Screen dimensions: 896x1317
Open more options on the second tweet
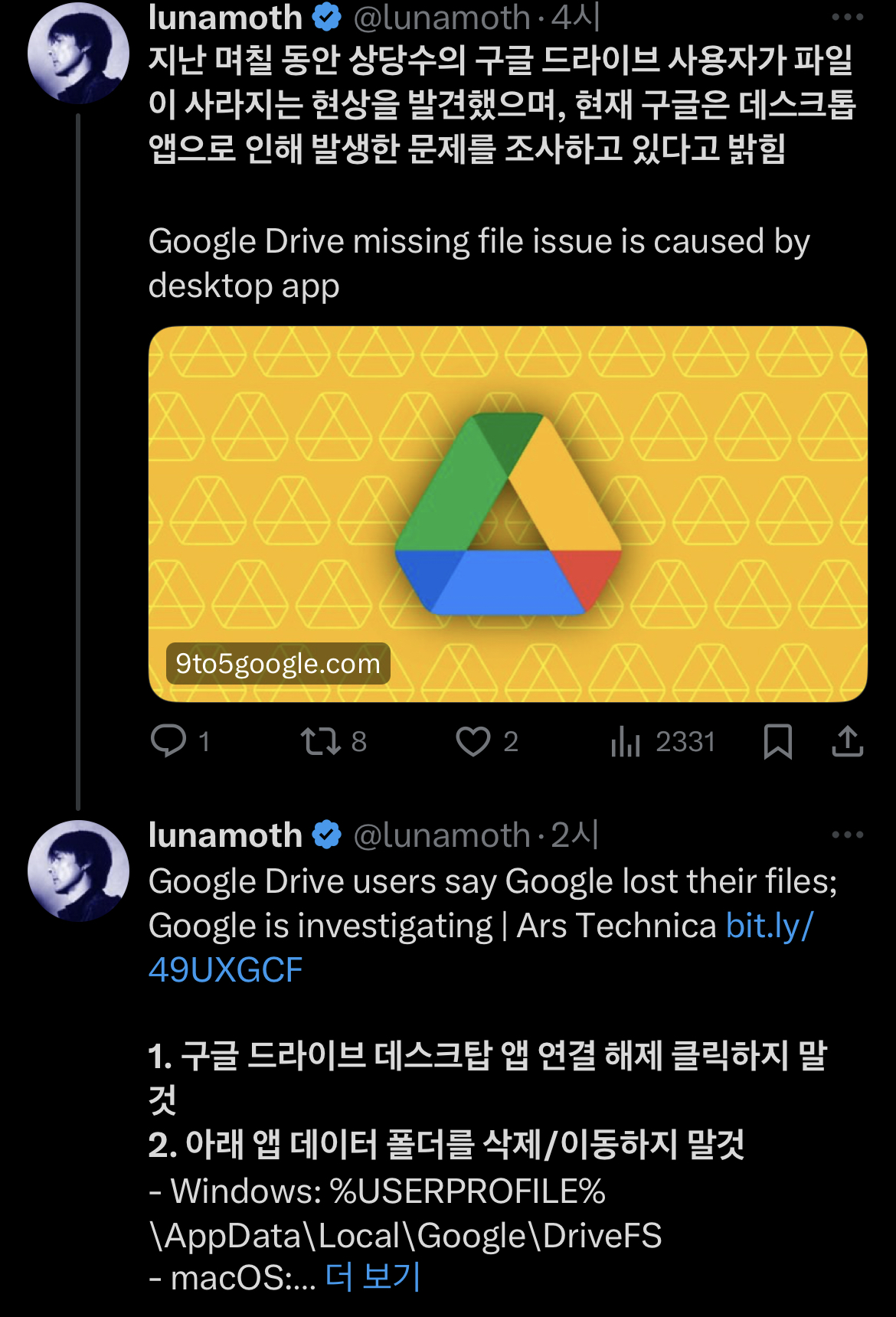coord(847,835)
